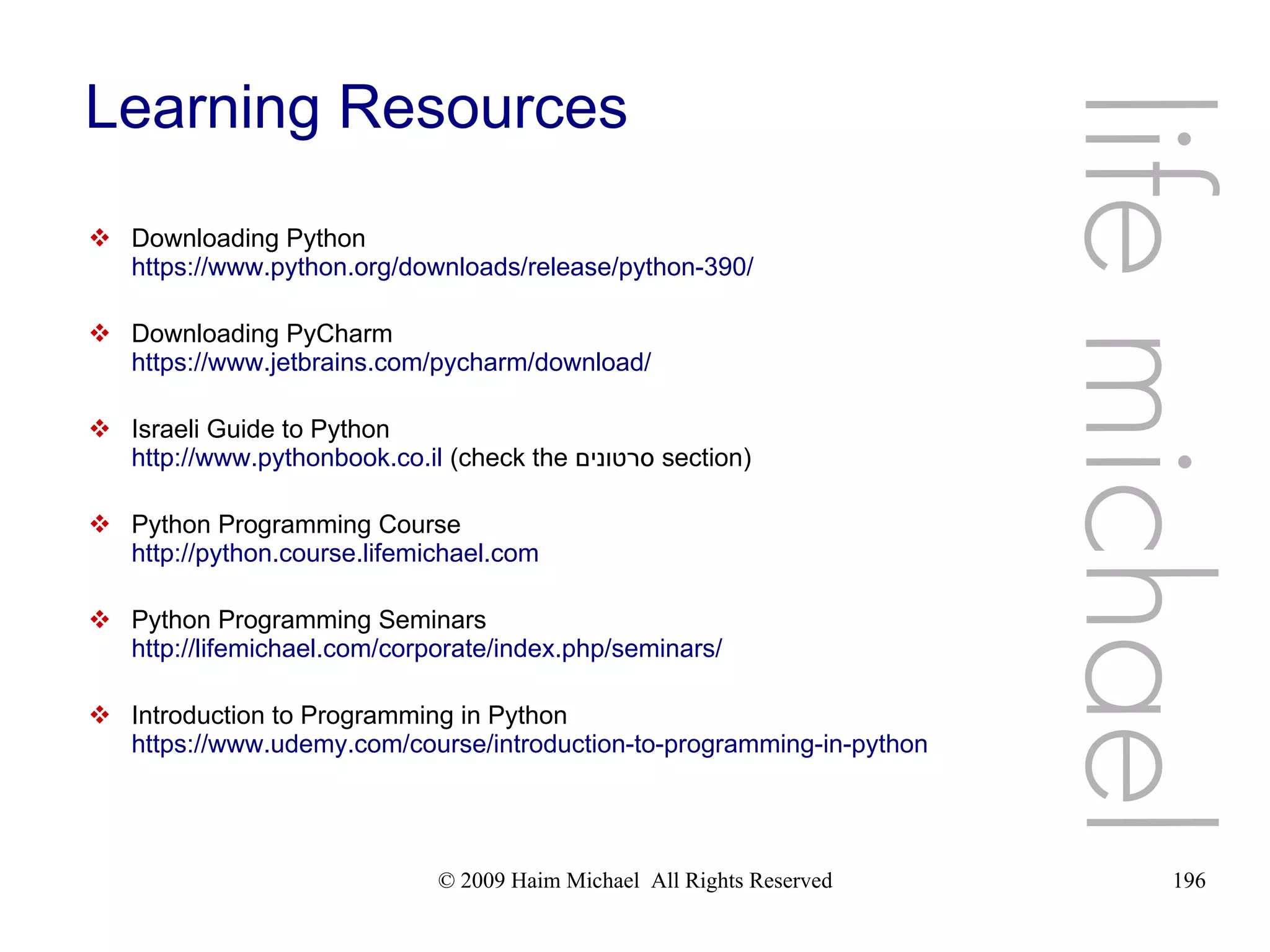Visit the pythonbook.co.il link
The image size is (1270, 952).
286,458
